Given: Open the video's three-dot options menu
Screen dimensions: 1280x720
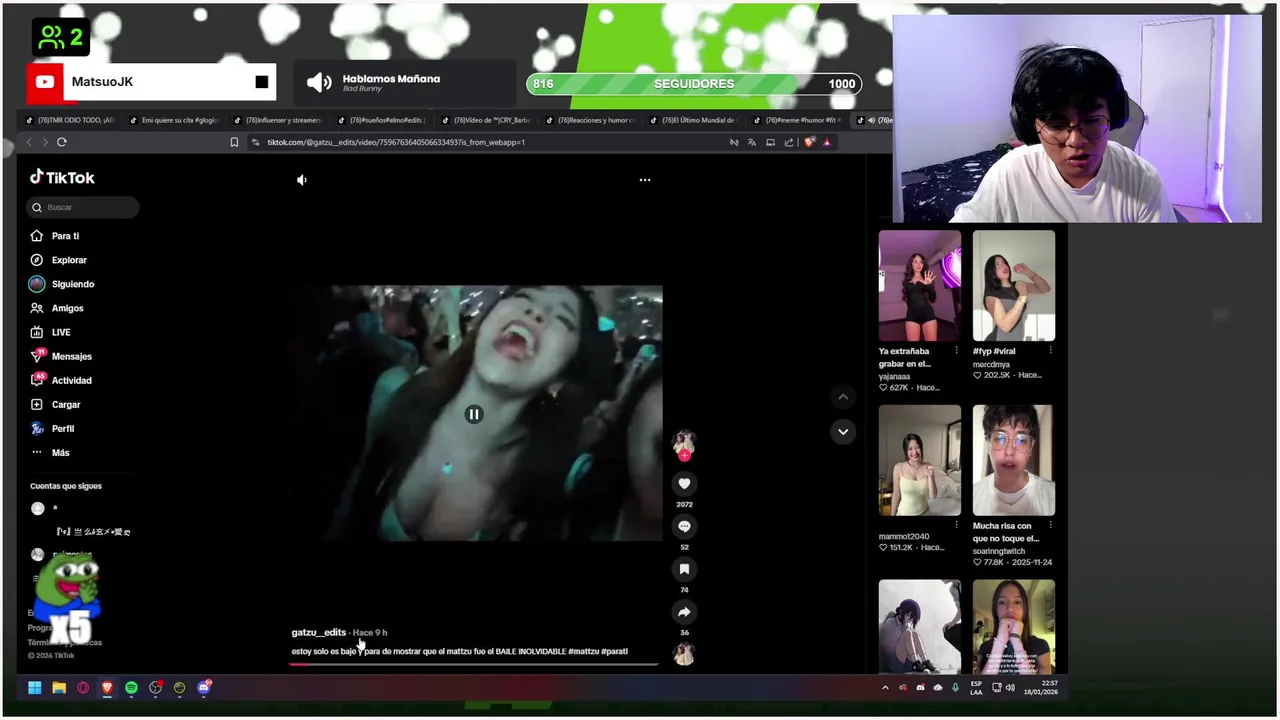Looking at the screenshot, I should (x=645, y=180).
